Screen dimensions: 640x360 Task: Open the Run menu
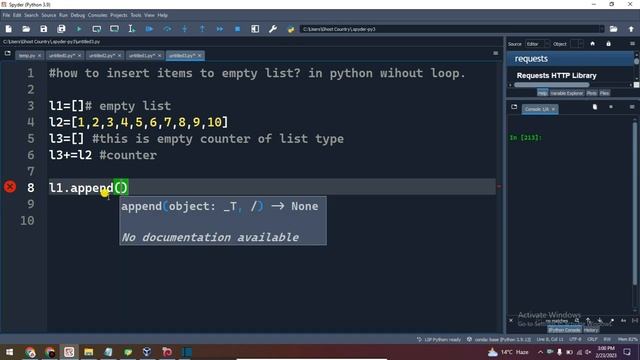coord(63,15)
